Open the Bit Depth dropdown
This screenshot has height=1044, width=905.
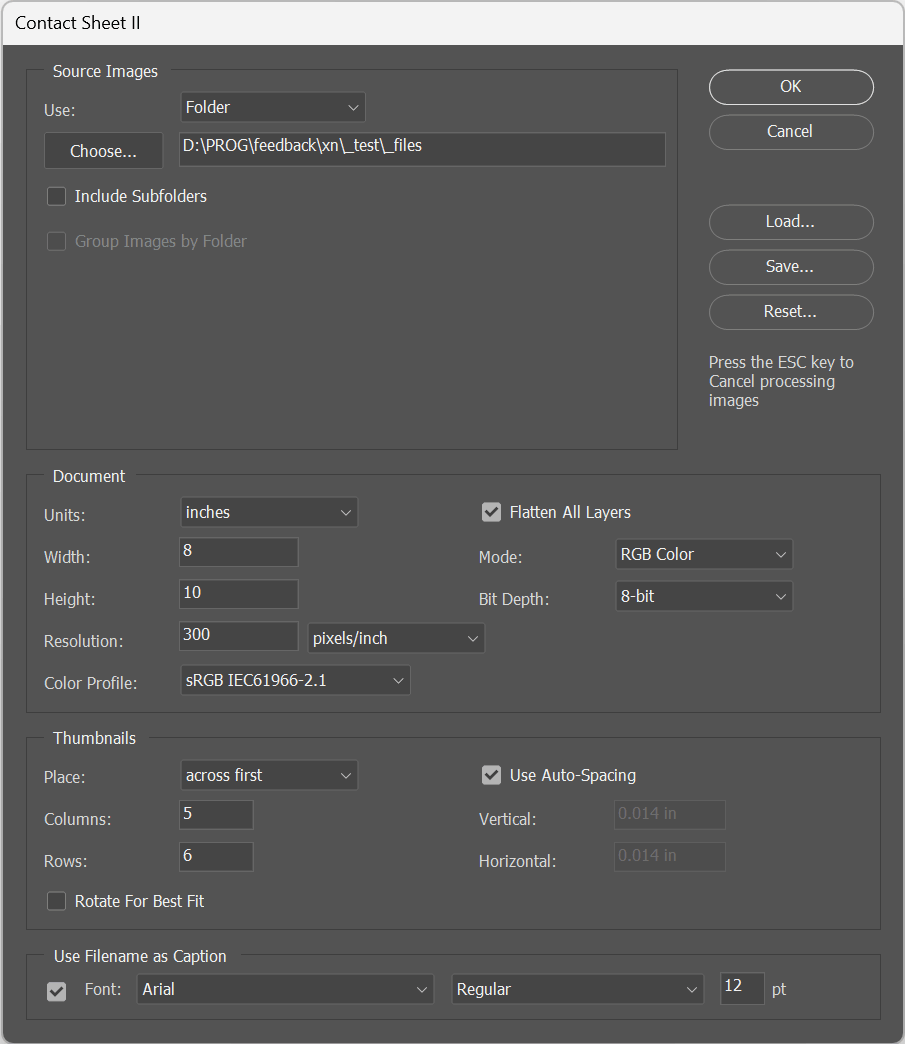(x=703, y=597)
